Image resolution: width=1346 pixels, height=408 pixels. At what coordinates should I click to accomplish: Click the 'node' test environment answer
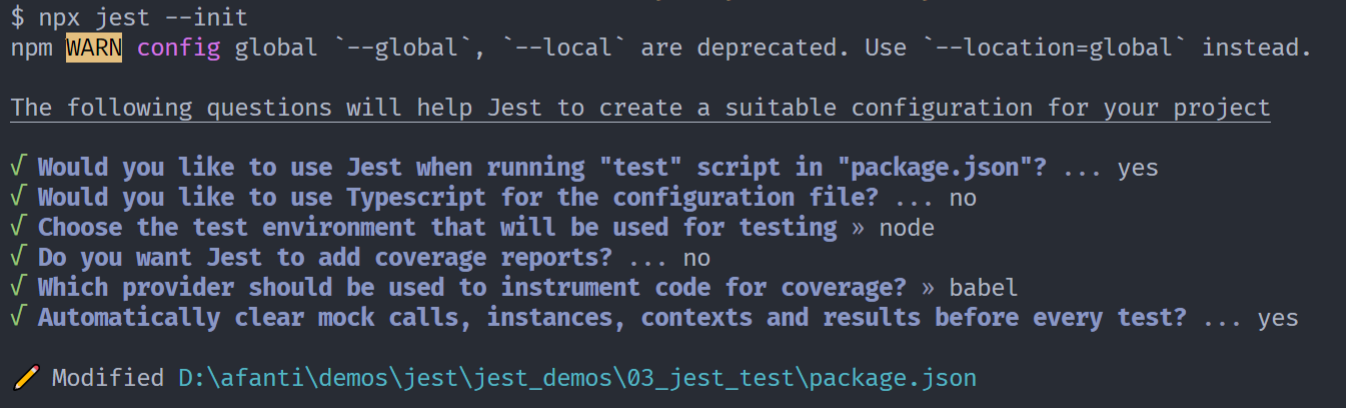pos(907,228)
